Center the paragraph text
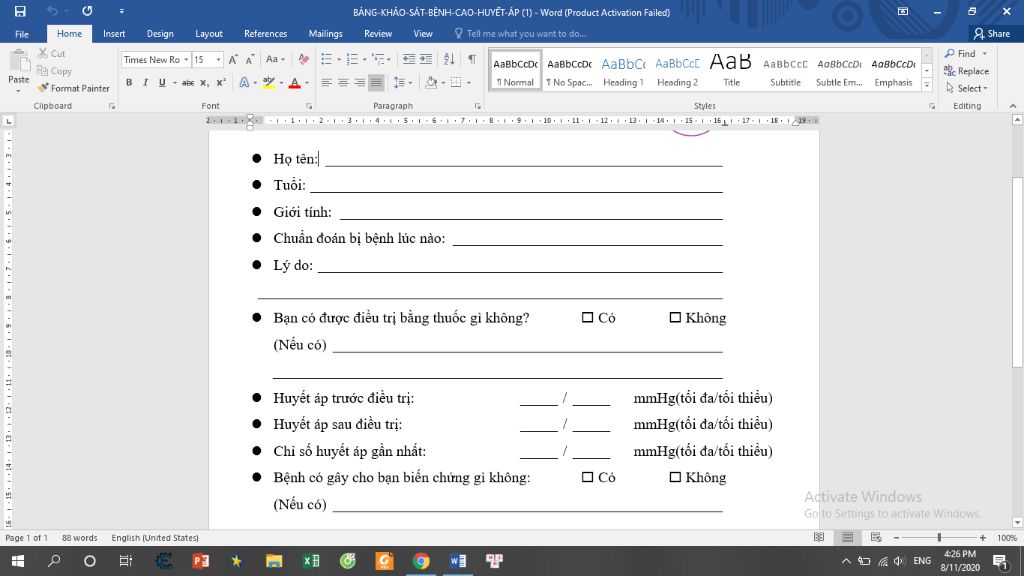Screen dimensions: 1024x576 click(343, 83)
